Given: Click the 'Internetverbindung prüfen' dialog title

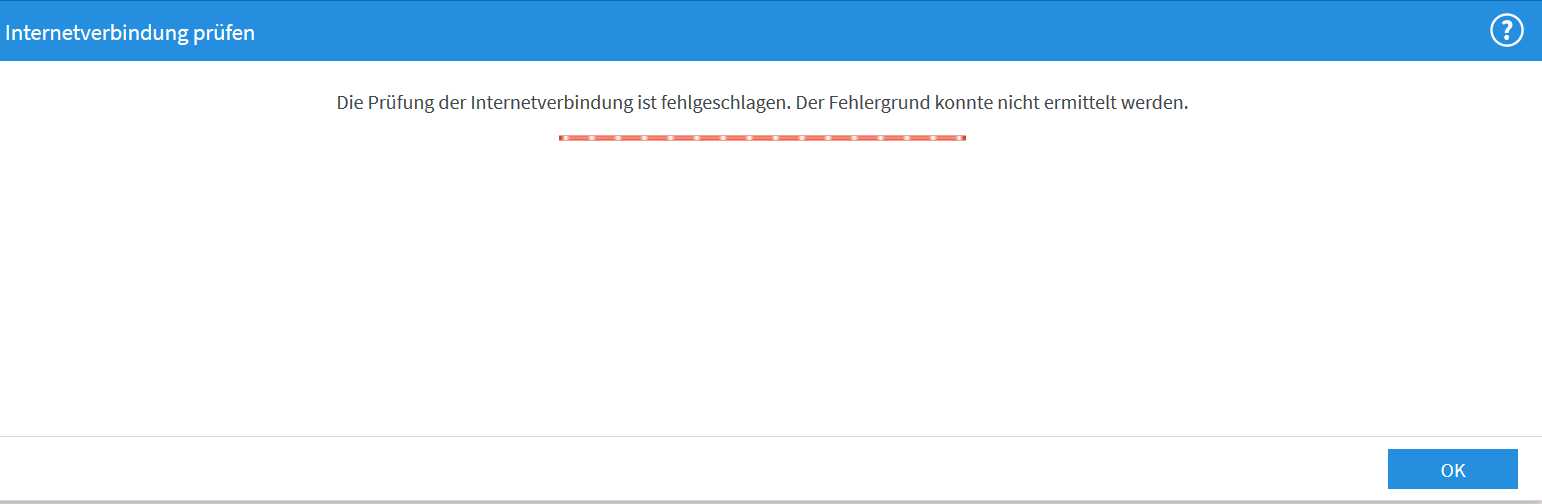Looking at the screenshot, I should coord(130,33).
